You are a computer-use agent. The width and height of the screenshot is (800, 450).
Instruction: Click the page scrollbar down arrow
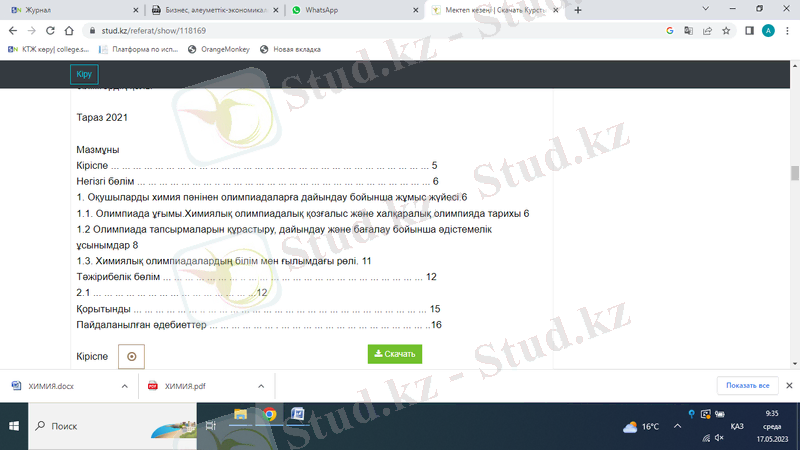(x=794, y=364)
